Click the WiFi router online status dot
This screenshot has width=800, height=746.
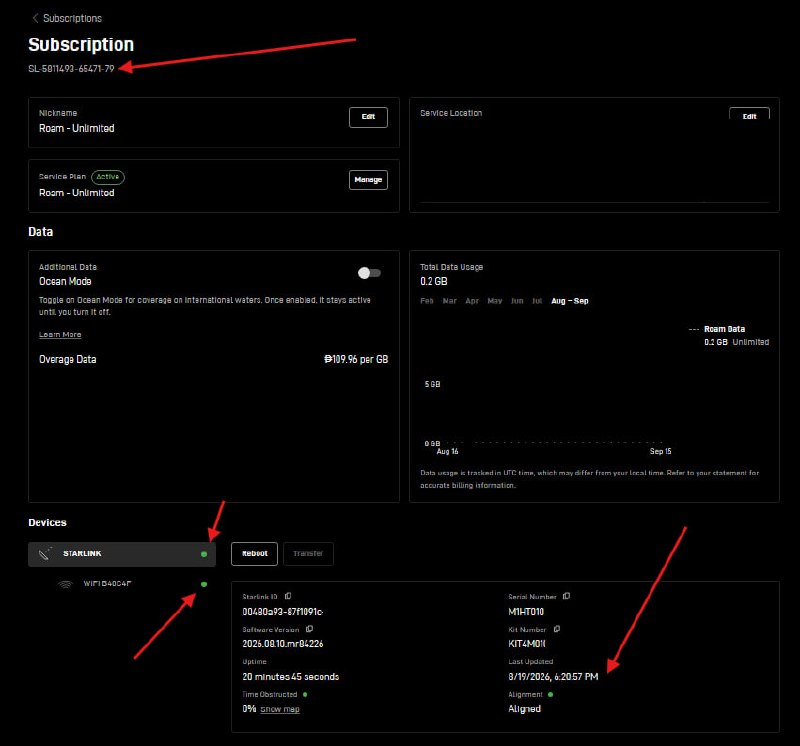click(204, 584)
